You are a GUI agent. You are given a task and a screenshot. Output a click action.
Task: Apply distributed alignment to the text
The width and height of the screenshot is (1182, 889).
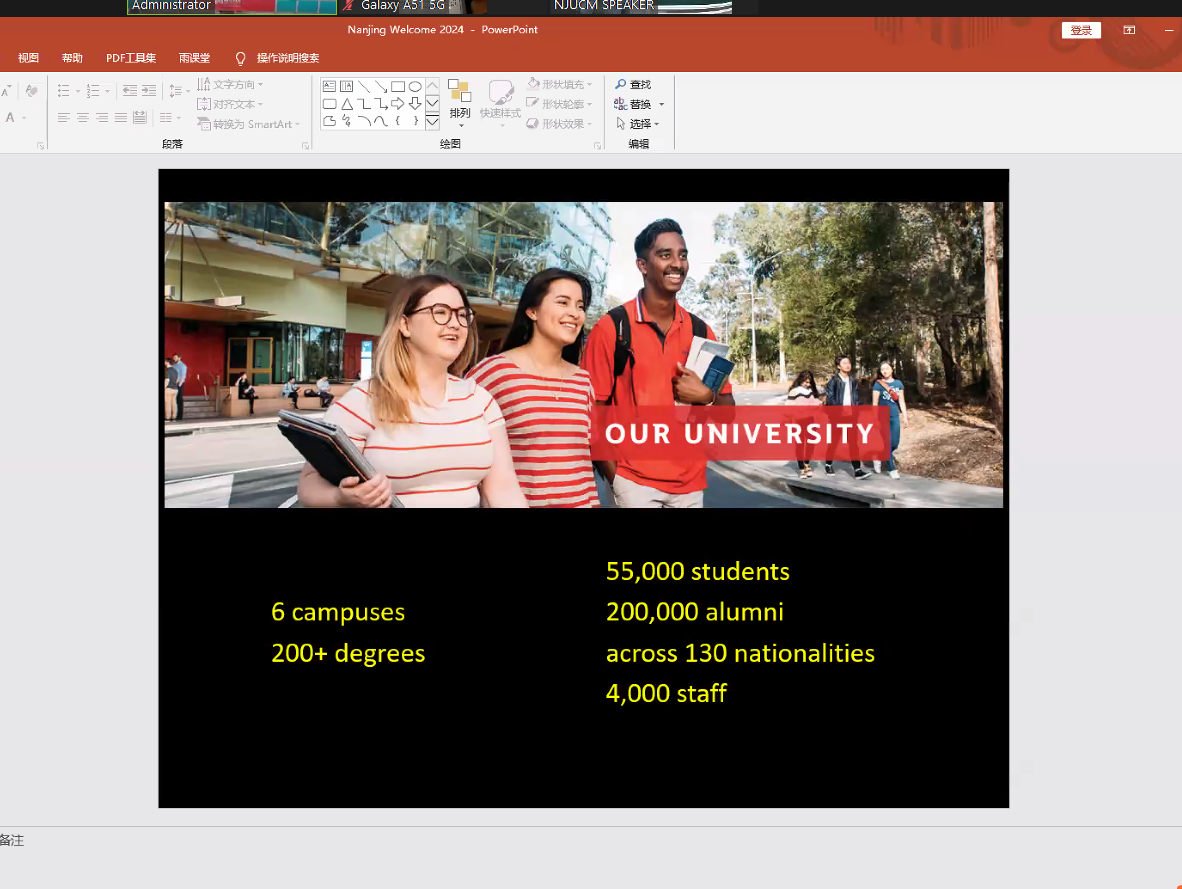click(x=139, y=118)
